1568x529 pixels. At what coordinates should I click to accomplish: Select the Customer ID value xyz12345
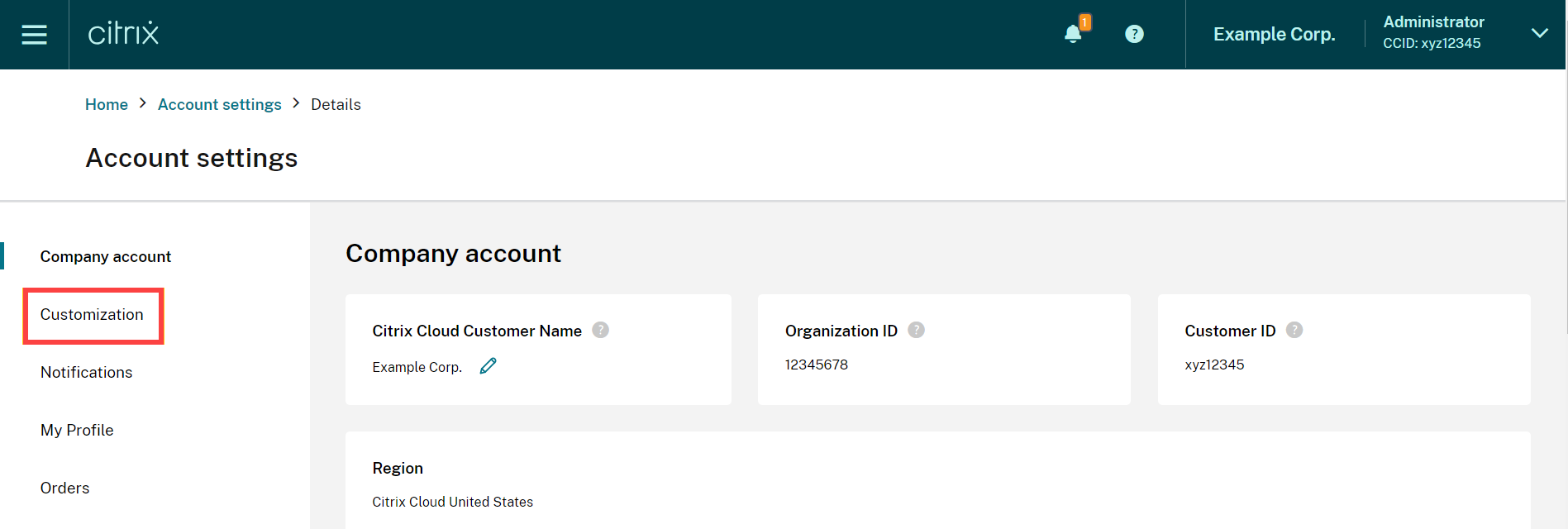tap(1214, 365)
